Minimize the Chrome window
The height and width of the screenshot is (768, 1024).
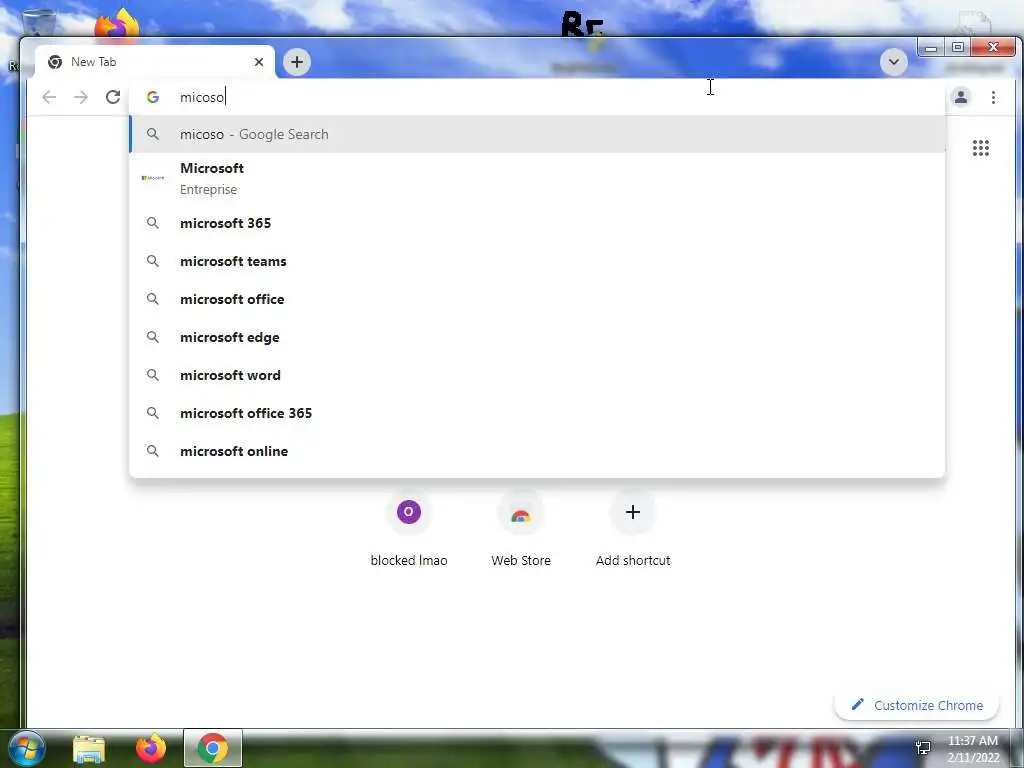931,48
